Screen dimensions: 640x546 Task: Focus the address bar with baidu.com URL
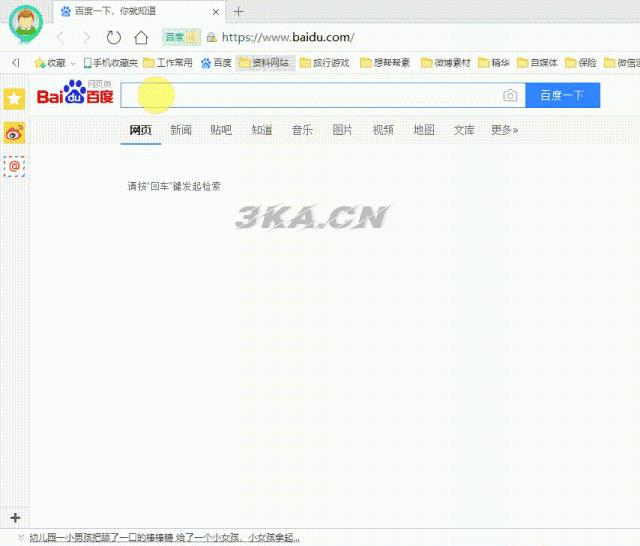[288, 38]
